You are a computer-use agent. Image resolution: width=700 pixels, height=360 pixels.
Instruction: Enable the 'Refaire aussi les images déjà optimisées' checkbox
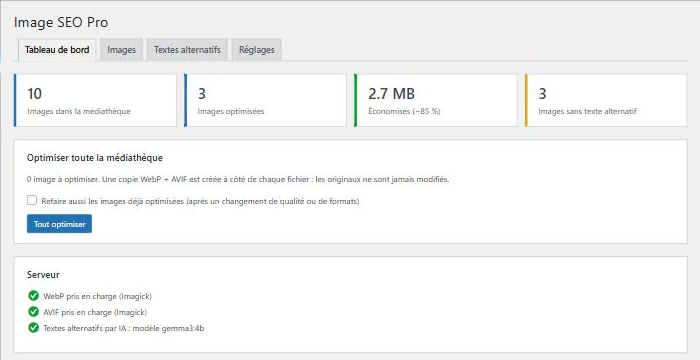coord(32,201)
